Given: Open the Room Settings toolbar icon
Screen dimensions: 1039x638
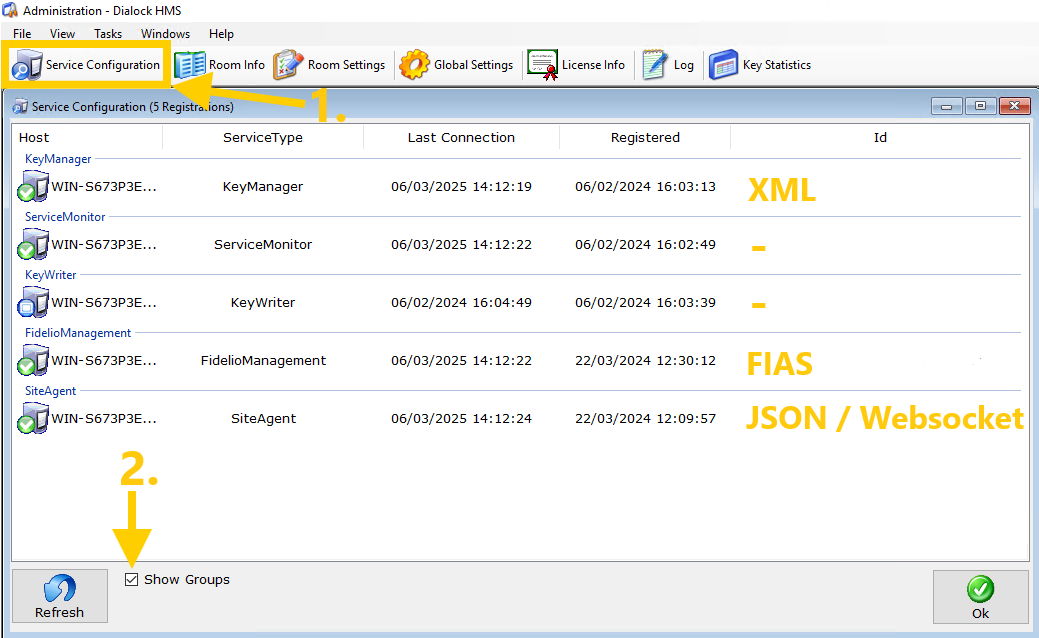Looking at the screenshot, I should pyautogui.click(x=288, y=65).
